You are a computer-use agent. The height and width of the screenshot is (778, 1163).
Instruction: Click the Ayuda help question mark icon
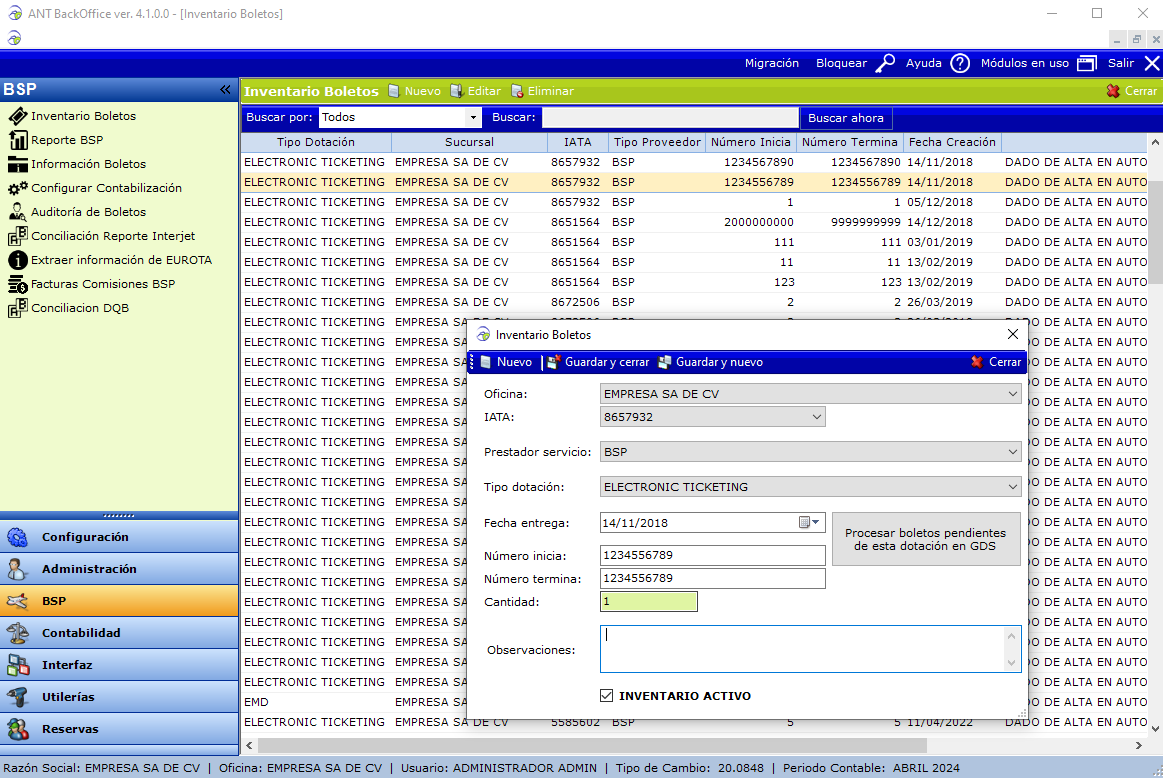point(960,63)
